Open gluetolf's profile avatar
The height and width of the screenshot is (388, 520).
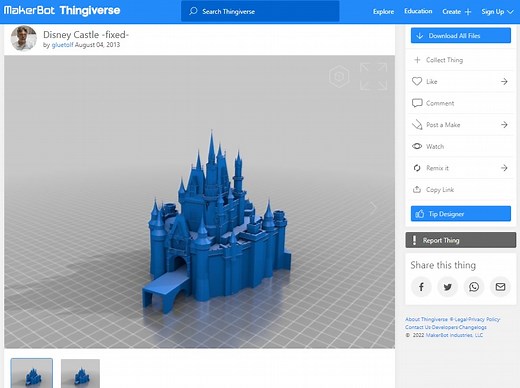coord(24,38)
